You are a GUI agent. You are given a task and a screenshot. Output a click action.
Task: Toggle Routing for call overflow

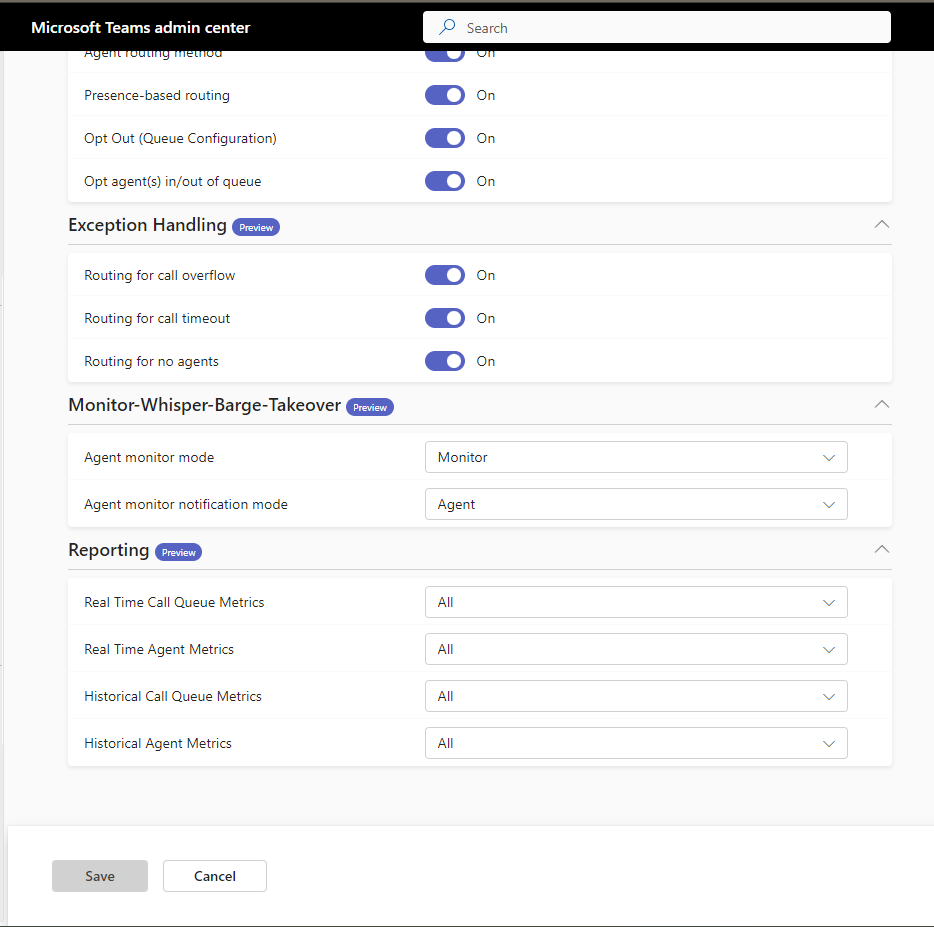(x=445, y=275)
